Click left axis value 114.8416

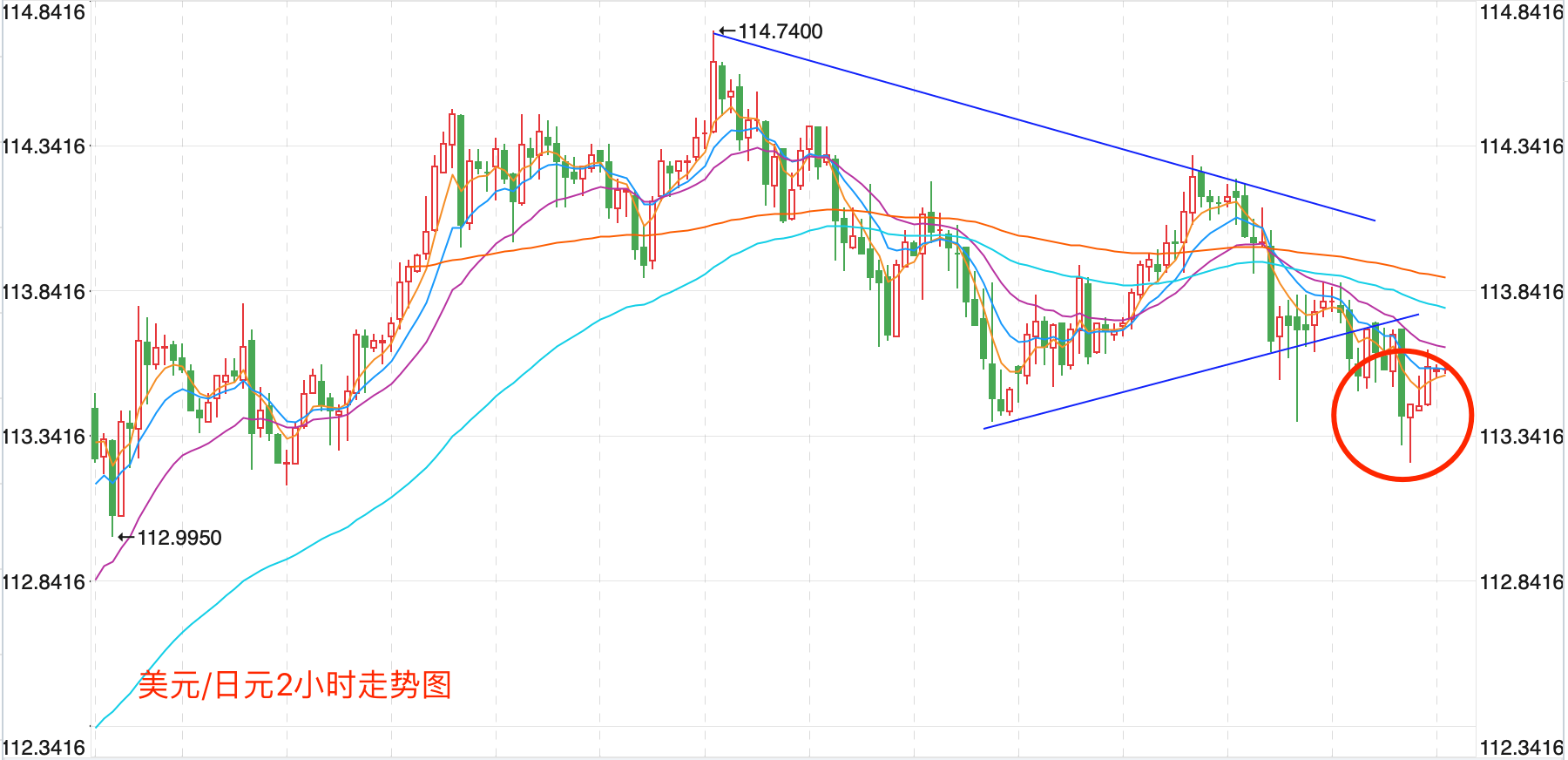[x=44, y=12]
